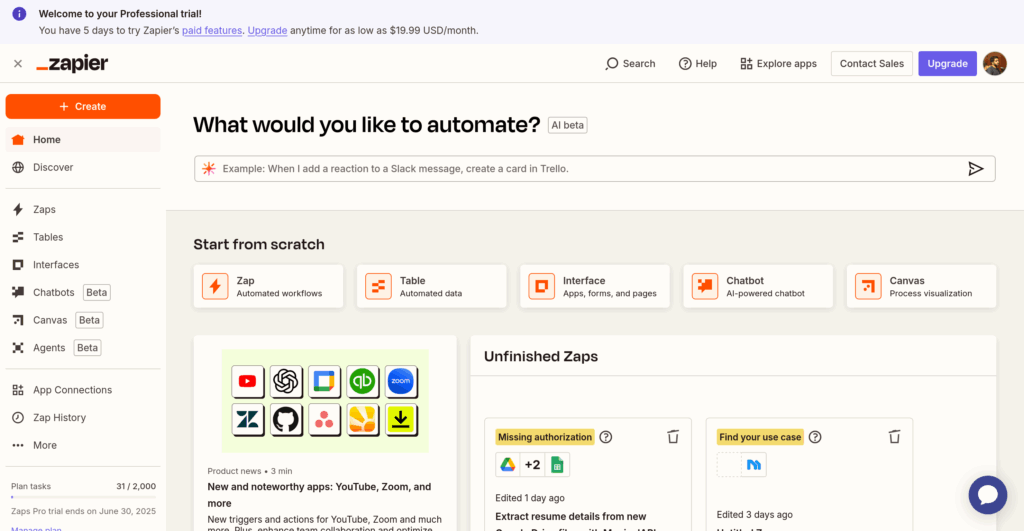Image resolution: width=1024 pixels, height=531 pixels.
Task: Delete the Find your use case Zap
Action: 894,437
